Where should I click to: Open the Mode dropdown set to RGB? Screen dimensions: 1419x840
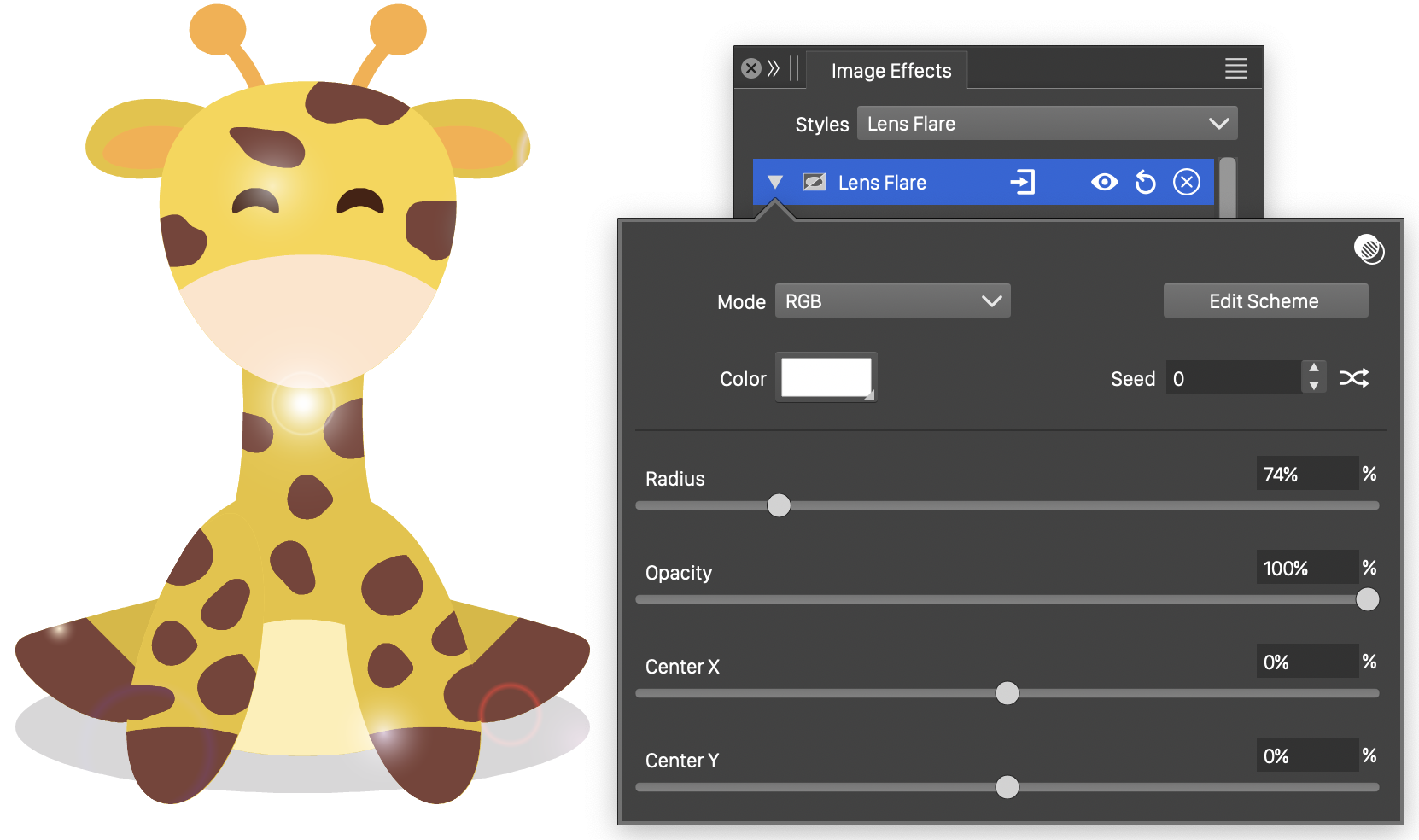click(892, 300)
